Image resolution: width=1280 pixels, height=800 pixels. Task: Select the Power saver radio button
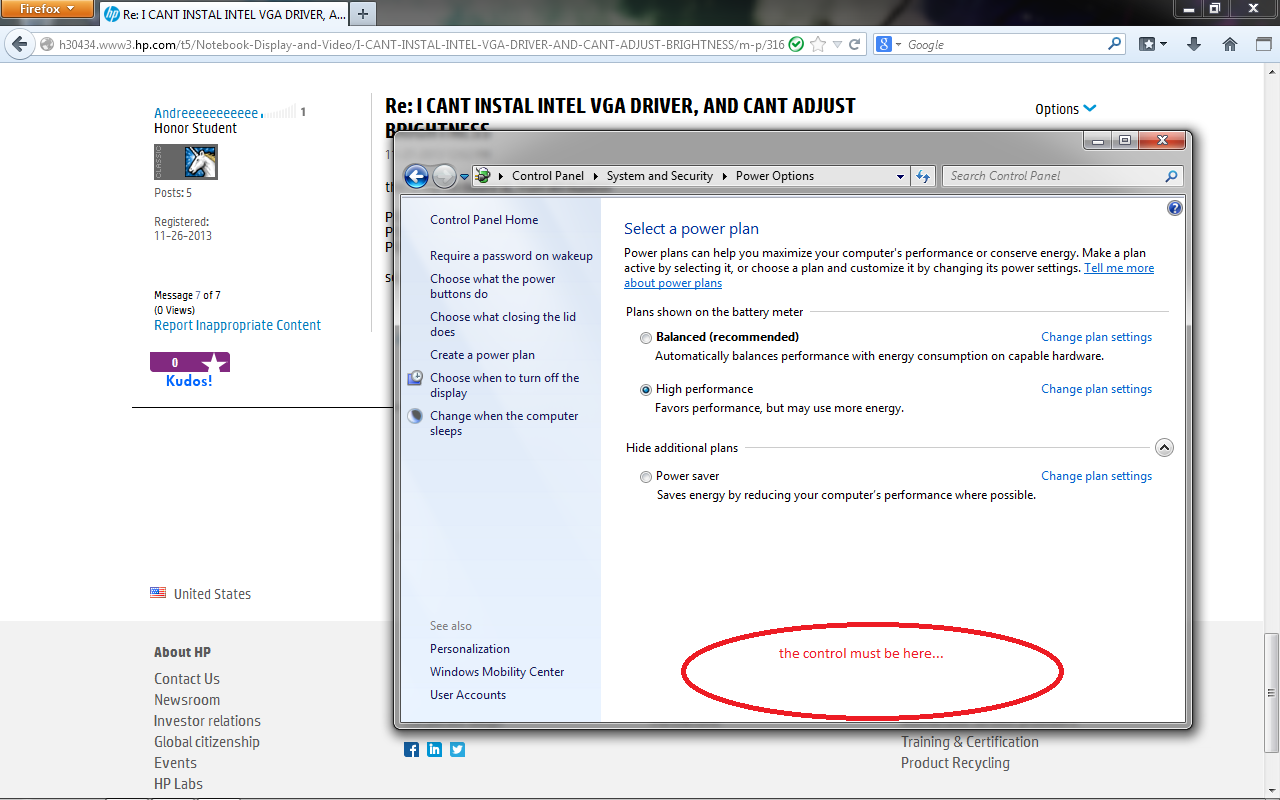(646, 477)
